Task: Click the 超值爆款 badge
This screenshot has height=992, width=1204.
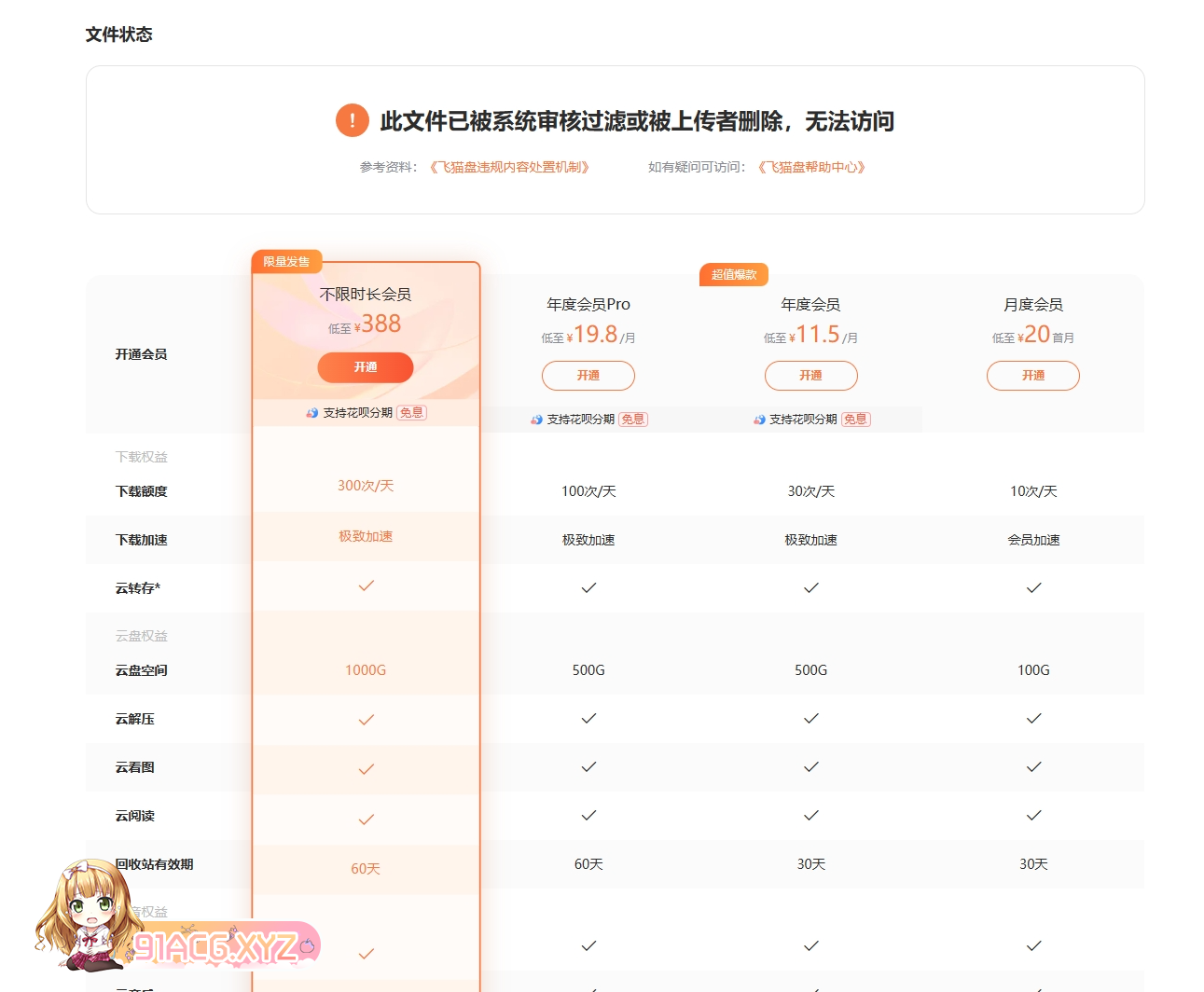Action: 734,274
